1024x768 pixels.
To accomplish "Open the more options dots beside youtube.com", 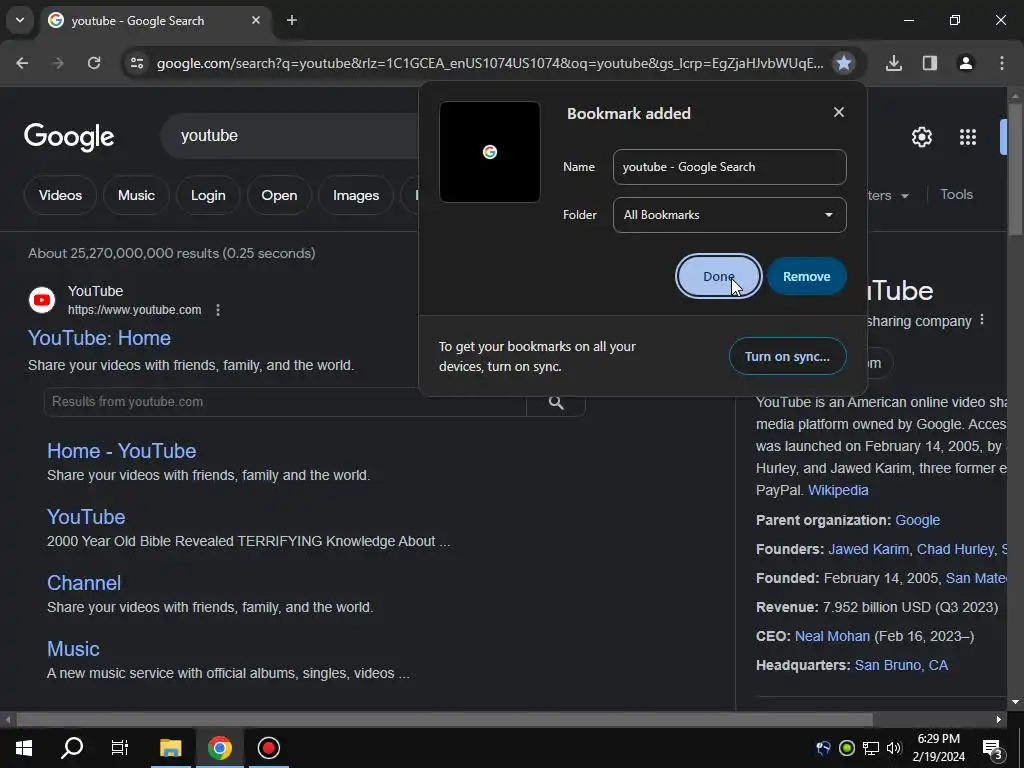I will [x=218, y=310].
